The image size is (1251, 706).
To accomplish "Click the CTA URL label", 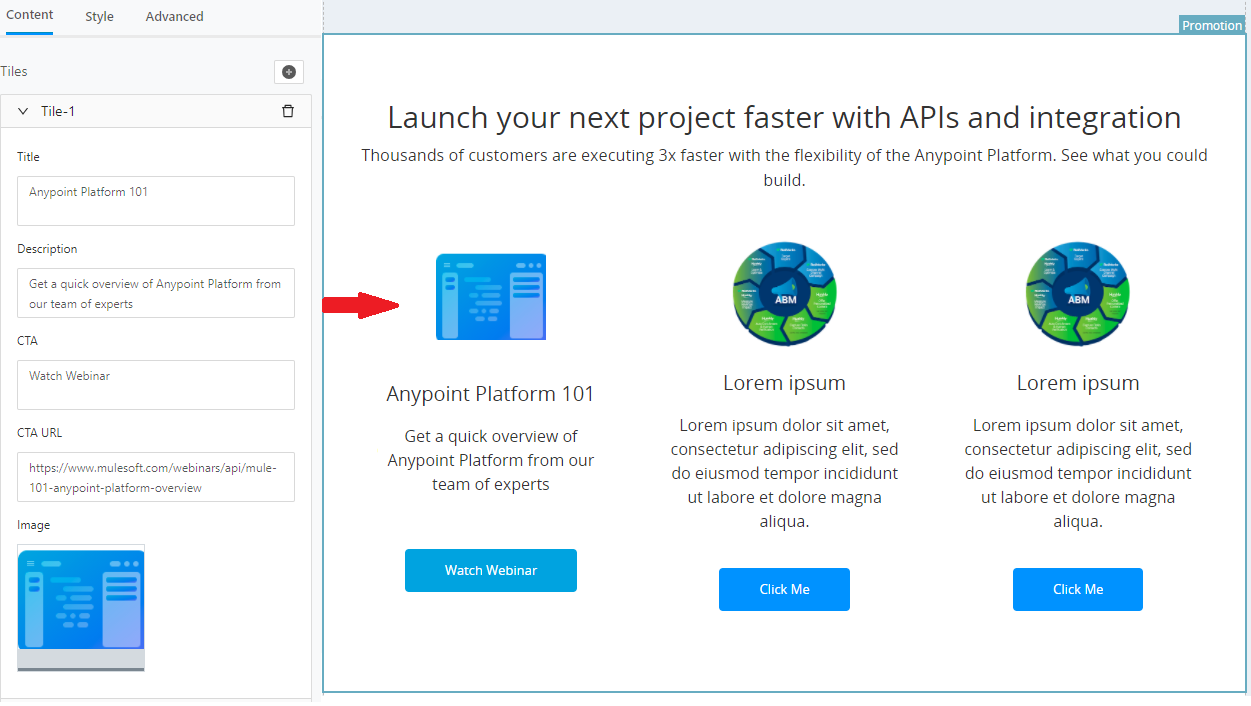I will (39, 433).
